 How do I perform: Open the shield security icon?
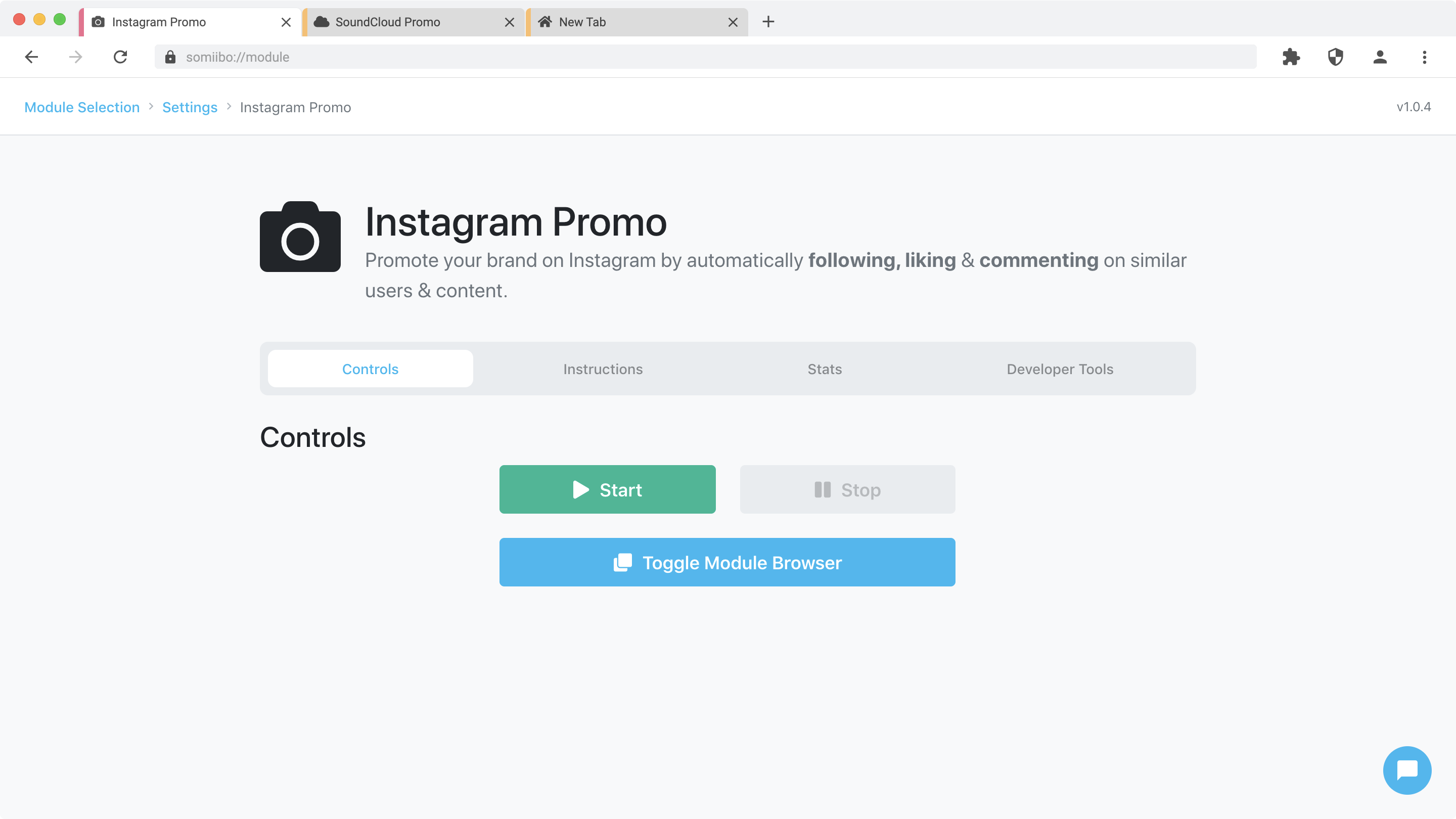click(1336, 57)
